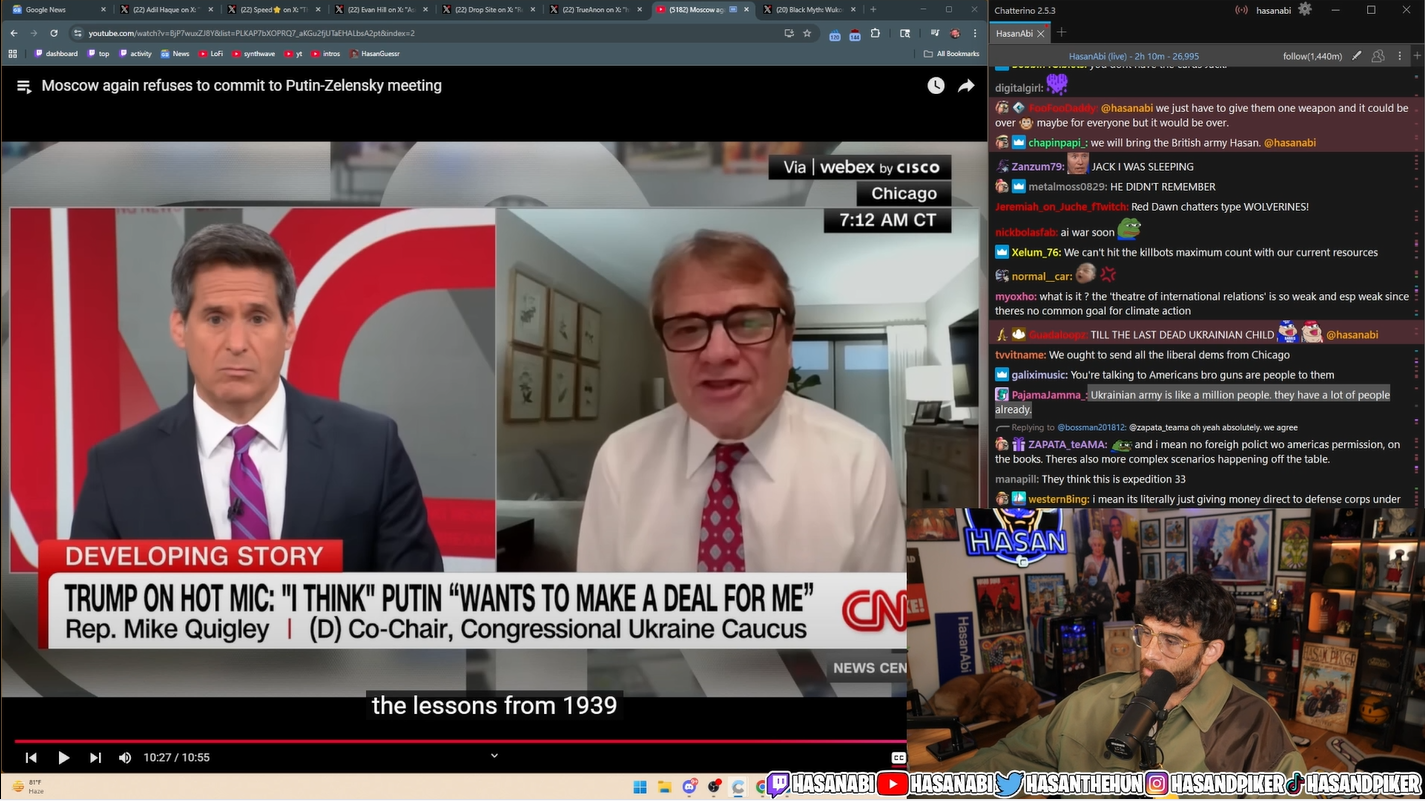Open All Bookmarks folder
The width and height of the screenshot is (1425, 801).
coord(952,54)
